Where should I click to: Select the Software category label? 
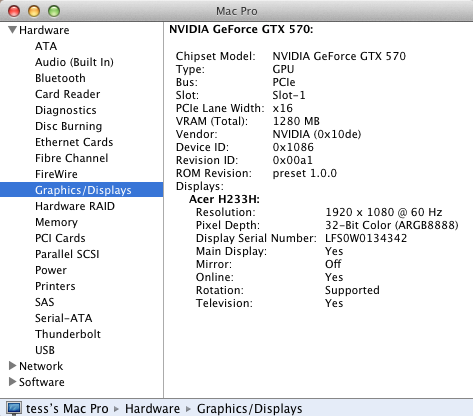(42, 382)
